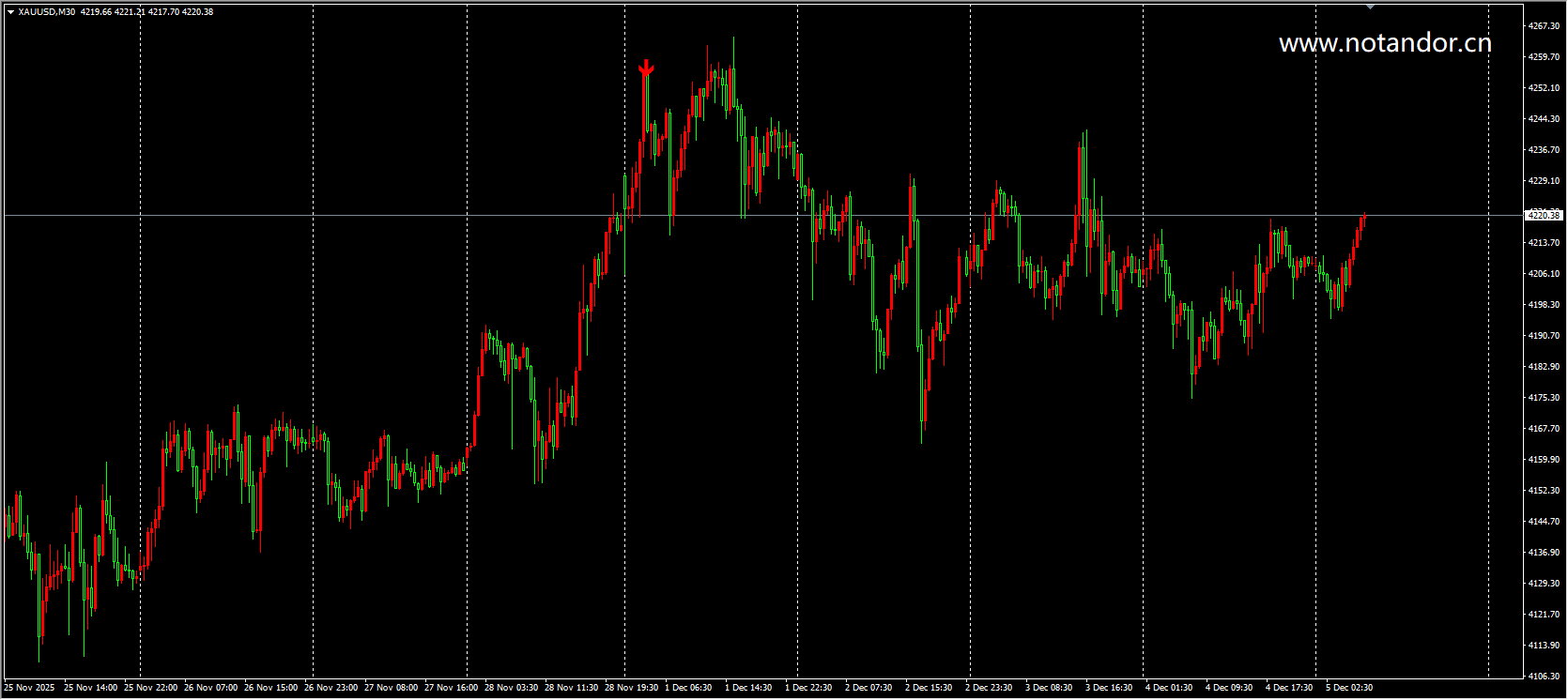Viewport: 1568px width, 700px height.
Task: Select the current price label 4220.38
Action: [1544, 216]
